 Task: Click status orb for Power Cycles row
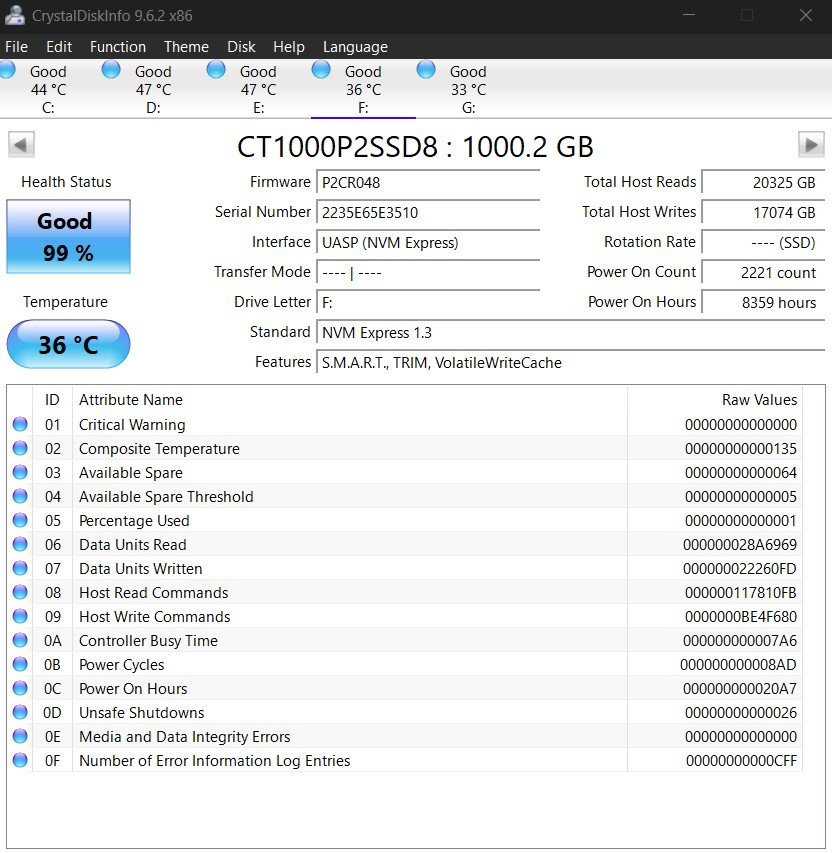(20, 664)
